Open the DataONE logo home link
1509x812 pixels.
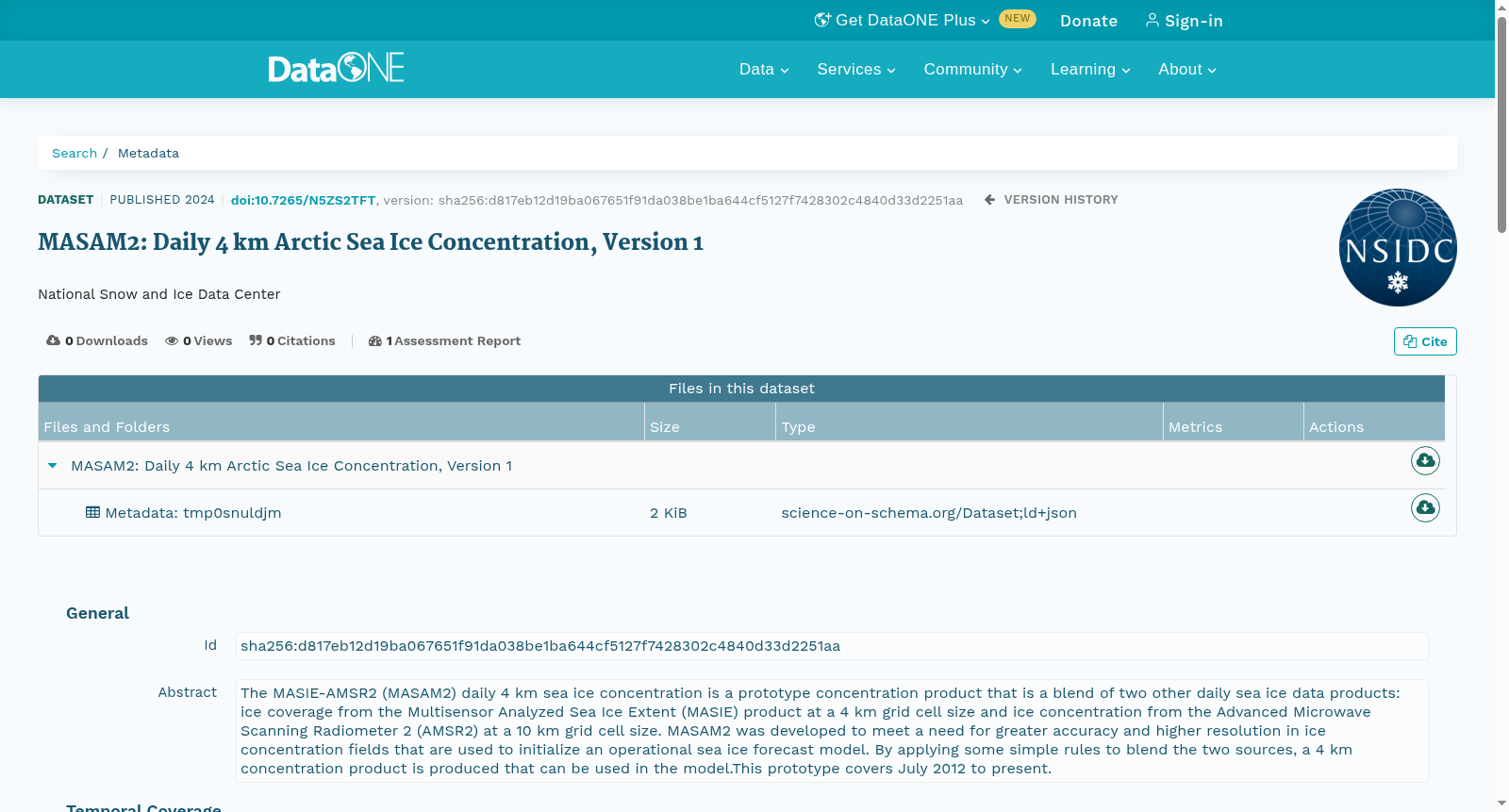(336, 68)
